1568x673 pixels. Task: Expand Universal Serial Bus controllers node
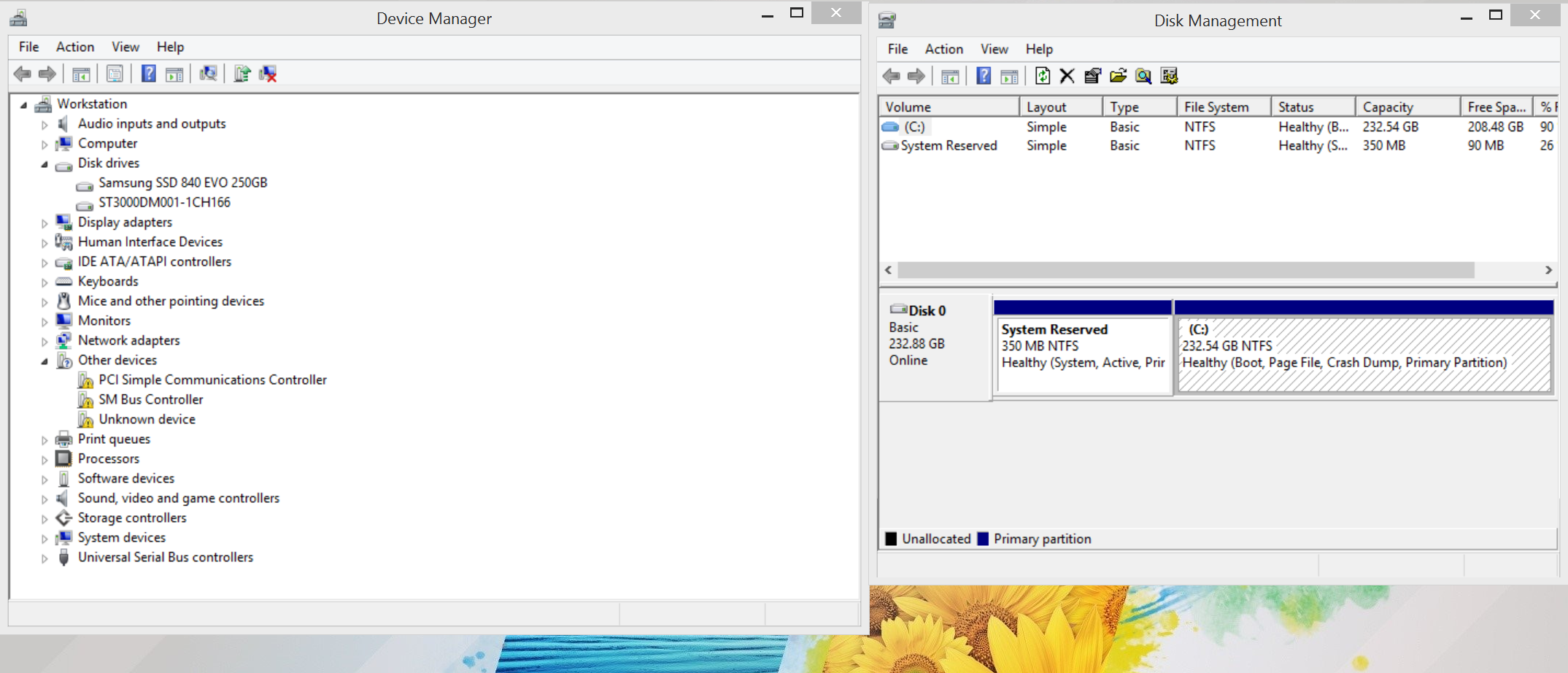click(45, 558)
